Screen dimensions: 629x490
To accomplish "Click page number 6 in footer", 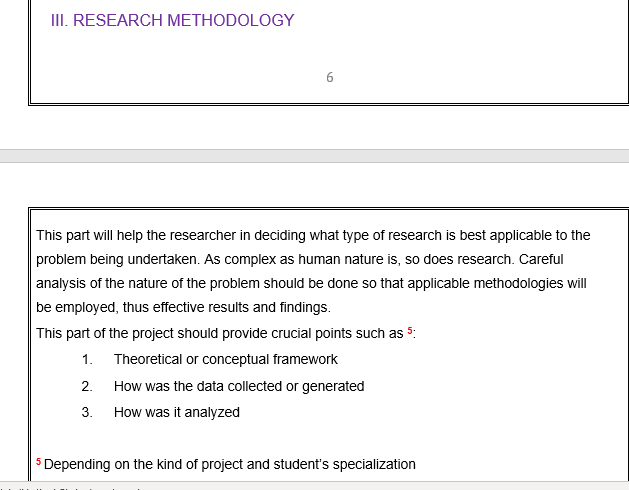I will [x=330, y=77].
